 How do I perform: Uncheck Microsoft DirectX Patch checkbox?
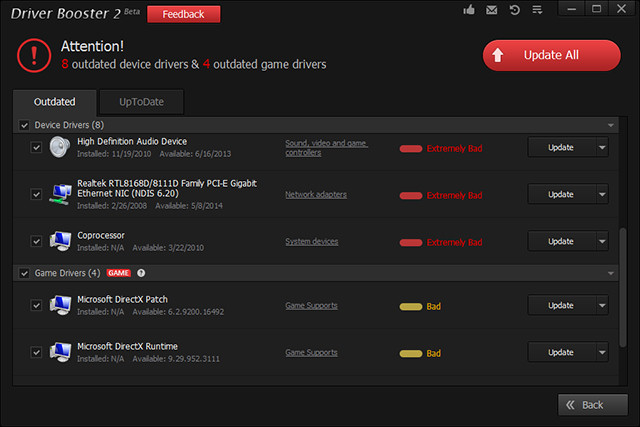tap(36, 305)
